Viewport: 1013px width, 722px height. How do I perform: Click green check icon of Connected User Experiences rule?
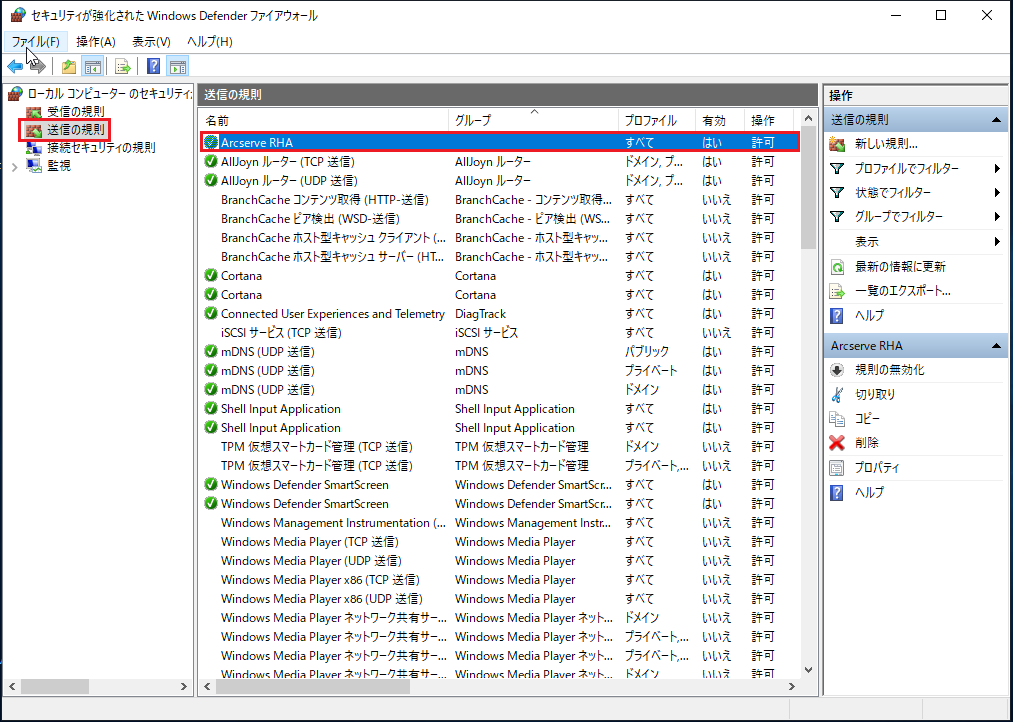pos(211,314)
